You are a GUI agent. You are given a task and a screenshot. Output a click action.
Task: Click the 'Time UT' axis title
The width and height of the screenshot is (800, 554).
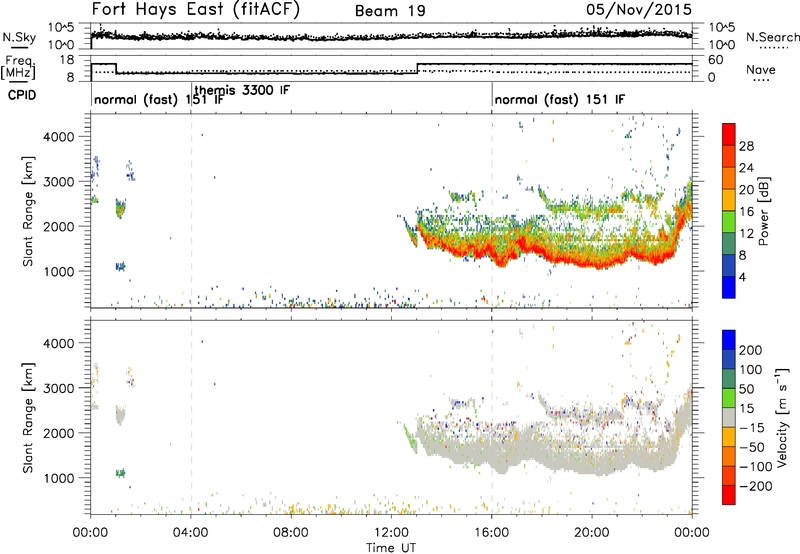pos(391,547)
